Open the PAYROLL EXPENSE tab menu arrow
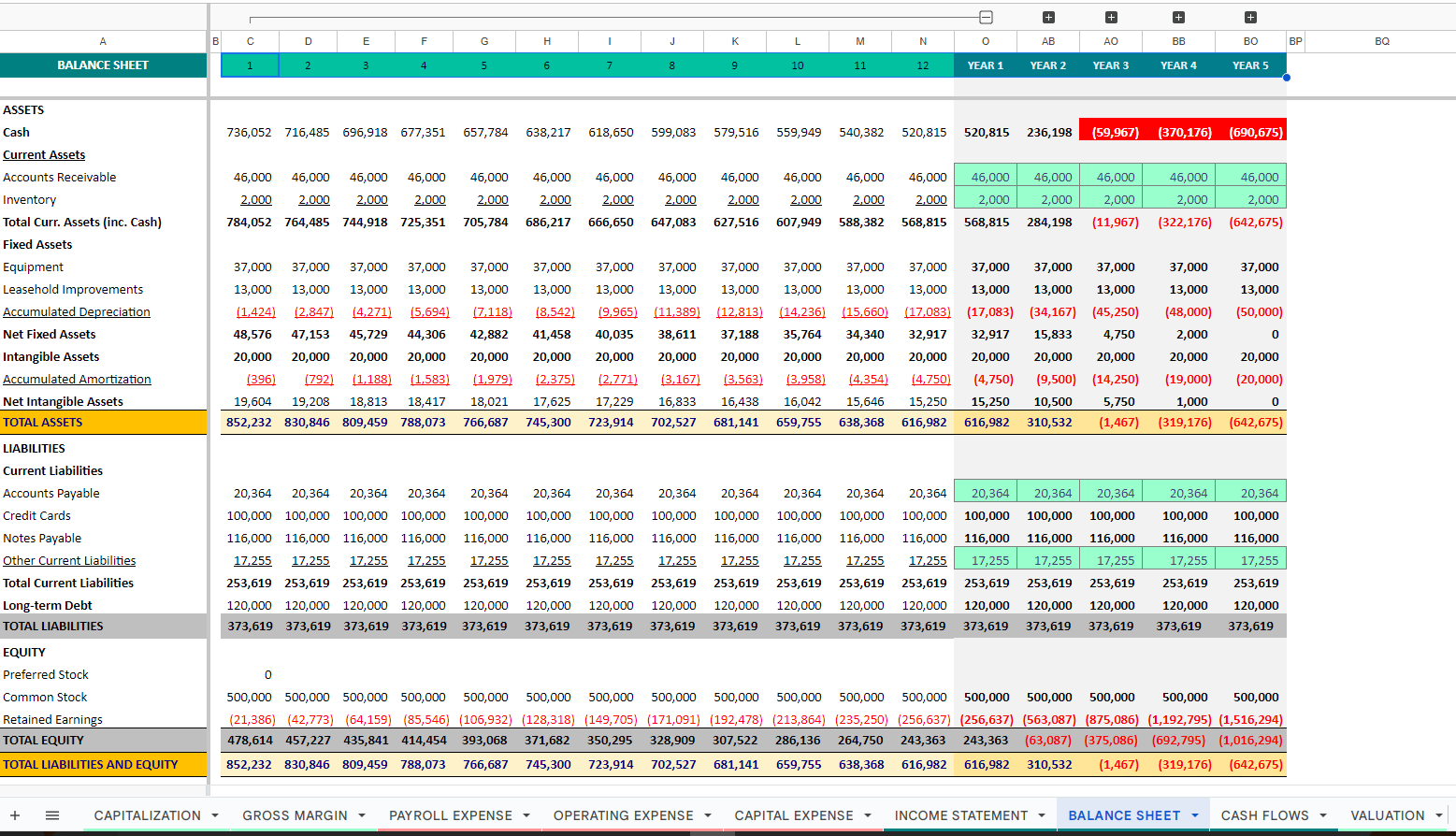 pos(526,815)
